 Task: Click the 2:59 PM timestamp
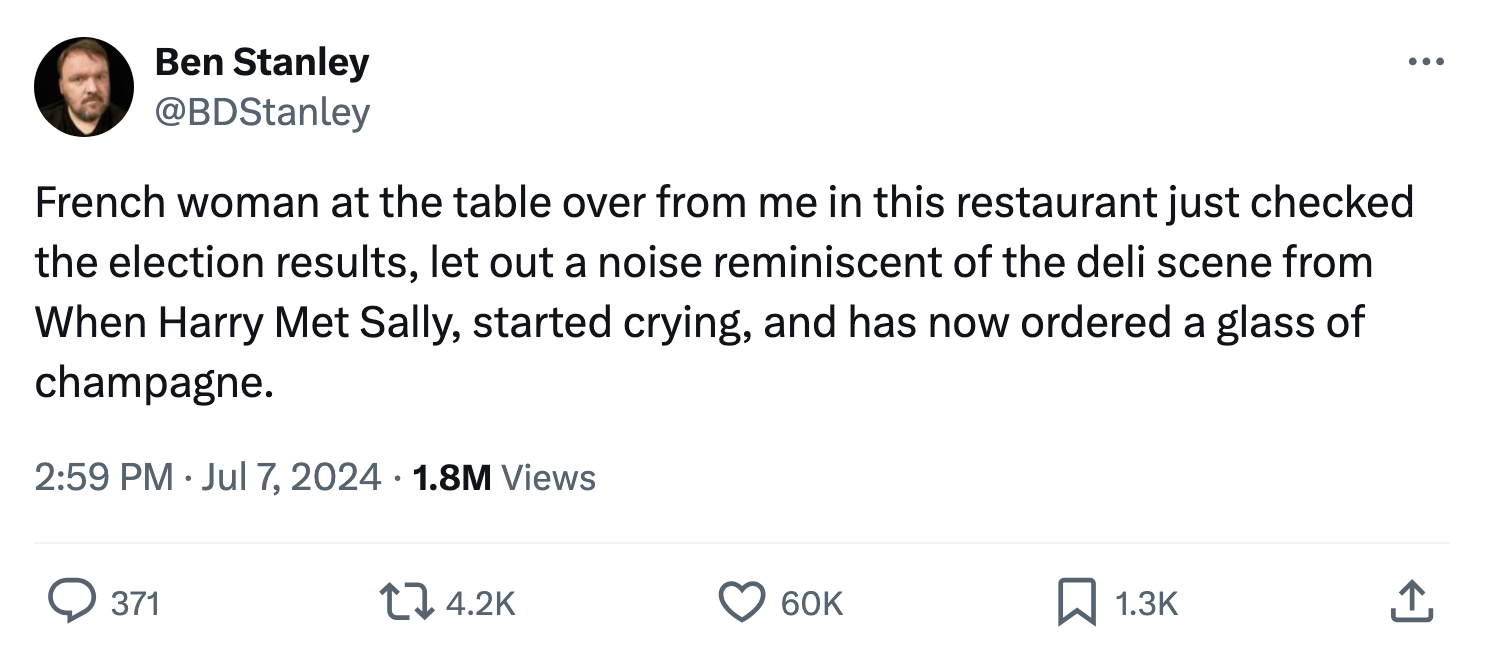point(104,477)
